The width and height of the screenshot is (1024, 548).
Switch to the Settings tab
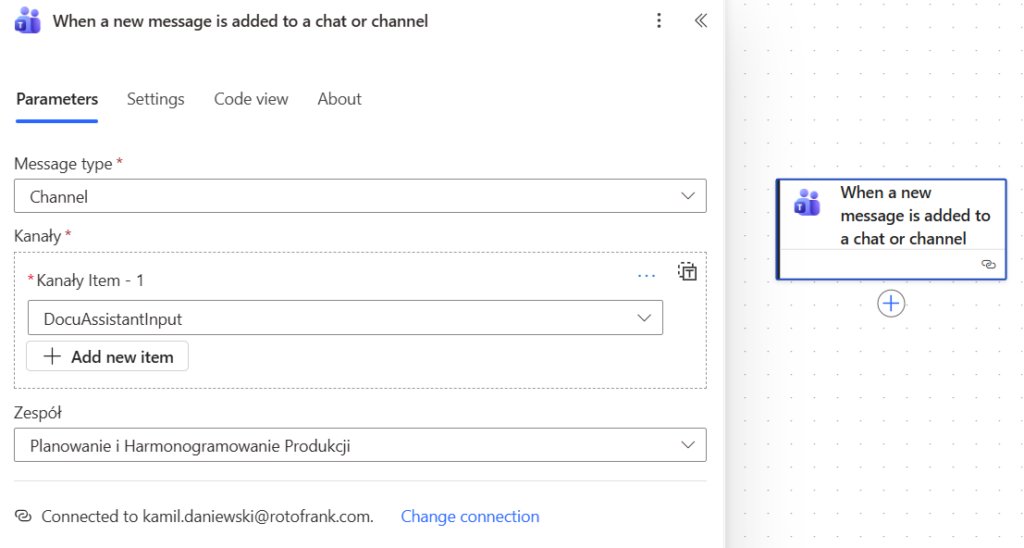[x=155, y=99]
